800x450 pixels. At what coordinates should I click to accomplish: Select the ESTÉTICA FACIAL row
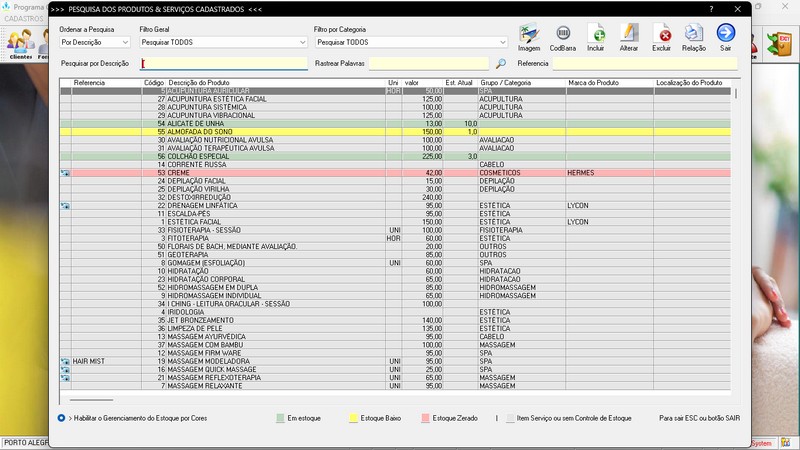point(395,222)
